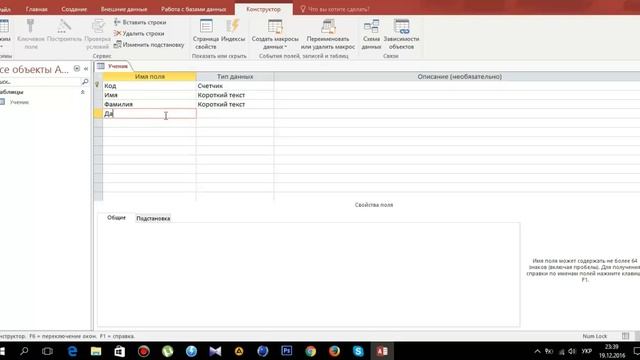Image resolution: width=640 pixels, height=360 pixels.
Task: Switch to the Главная ribbon tab
Action: point(37,9)
